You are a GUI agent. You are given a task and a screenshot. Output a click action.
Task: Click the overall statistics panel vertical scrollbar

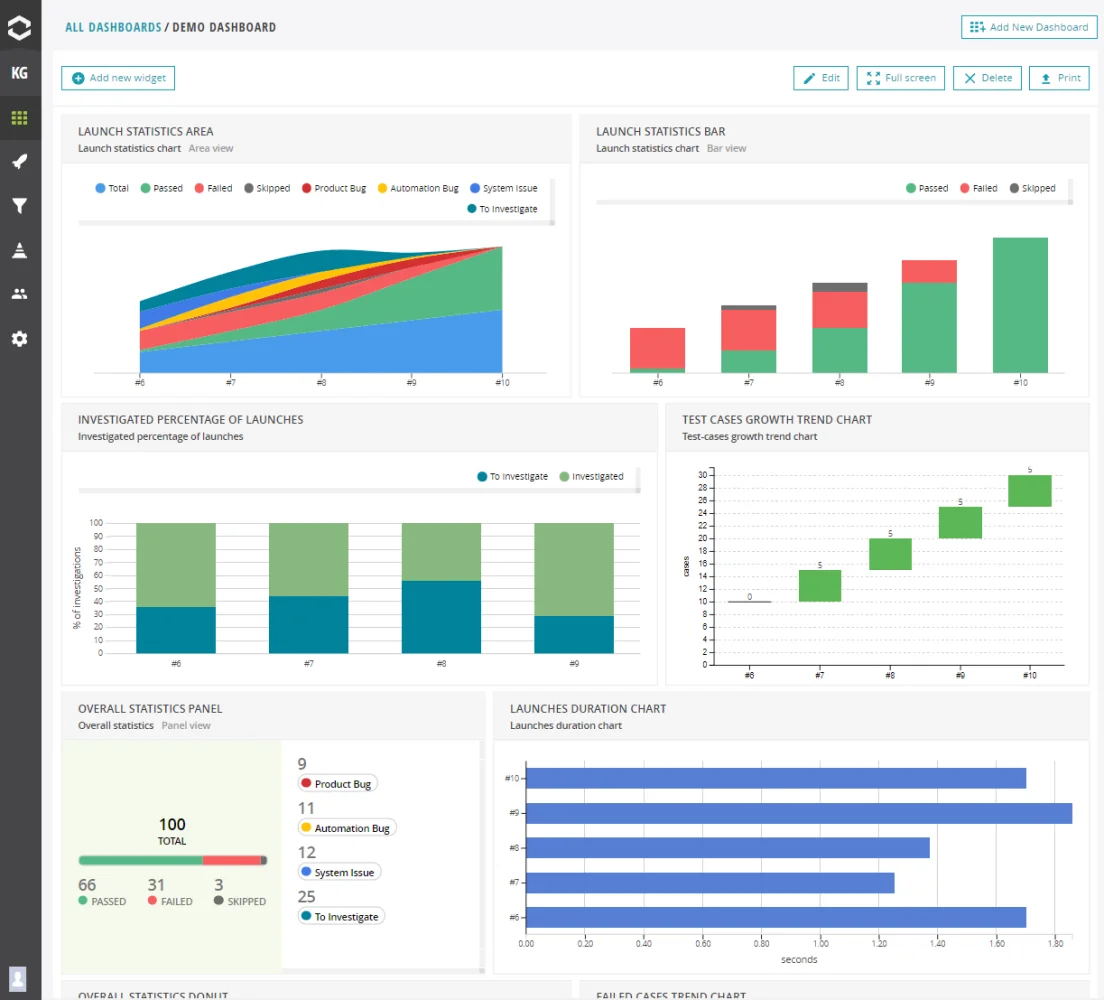click(482, 855)
